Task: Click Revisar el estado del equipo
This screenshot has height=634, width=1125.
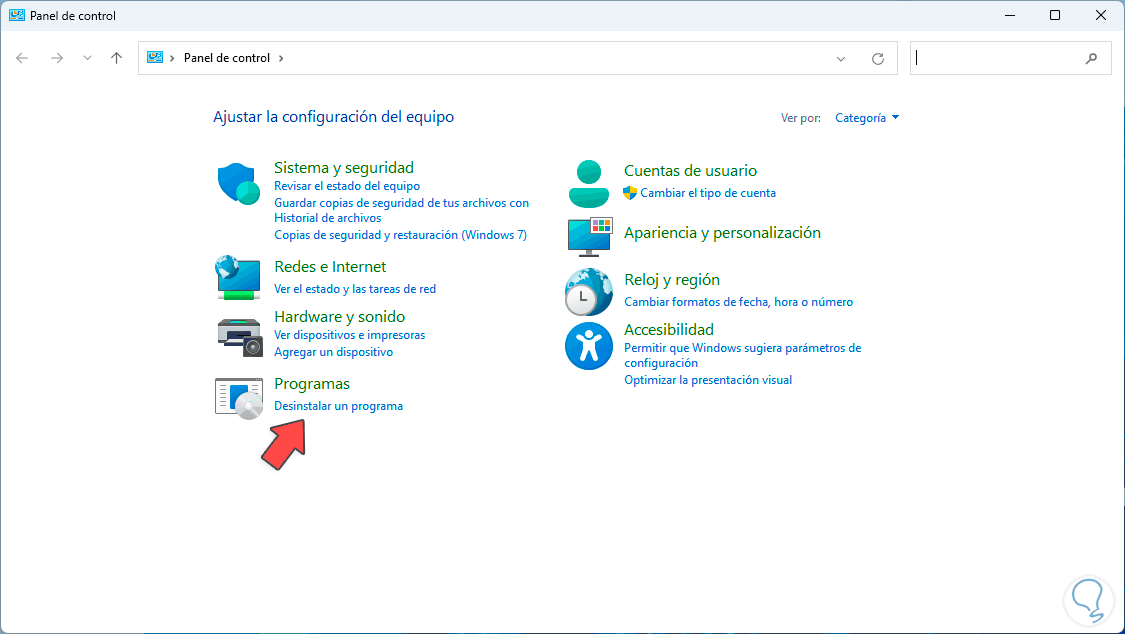Action: click(x=347, y=186)
